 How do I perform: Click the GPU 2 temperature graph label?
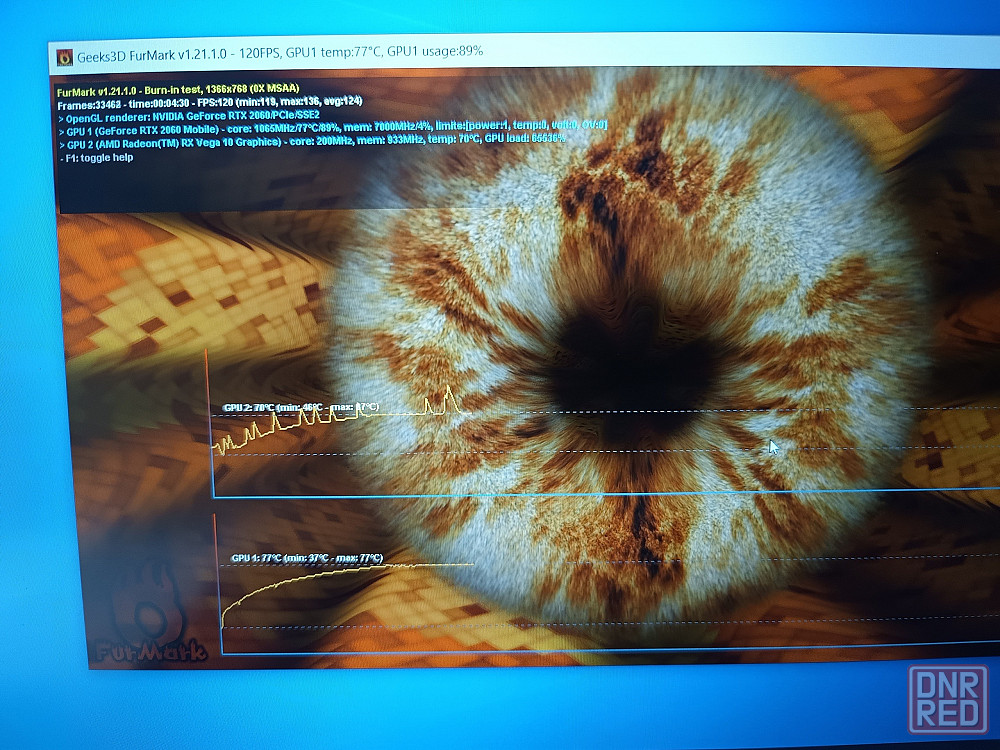click(x=301, y=408)
